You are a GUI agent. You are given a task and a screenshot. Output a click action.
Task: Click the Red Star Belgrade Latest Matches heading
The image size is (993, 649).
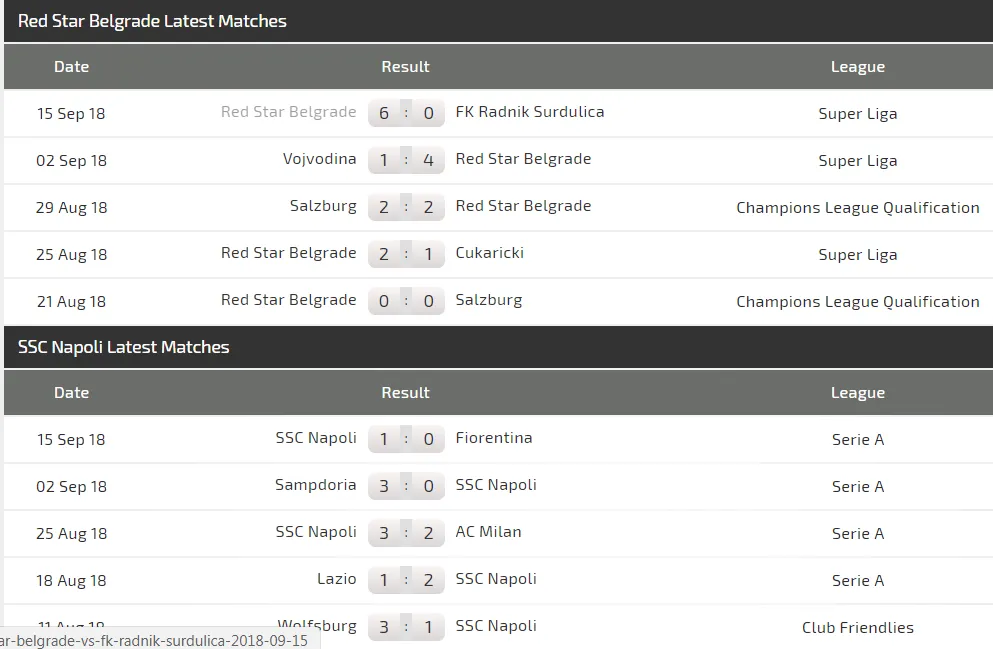click(152, 21)
